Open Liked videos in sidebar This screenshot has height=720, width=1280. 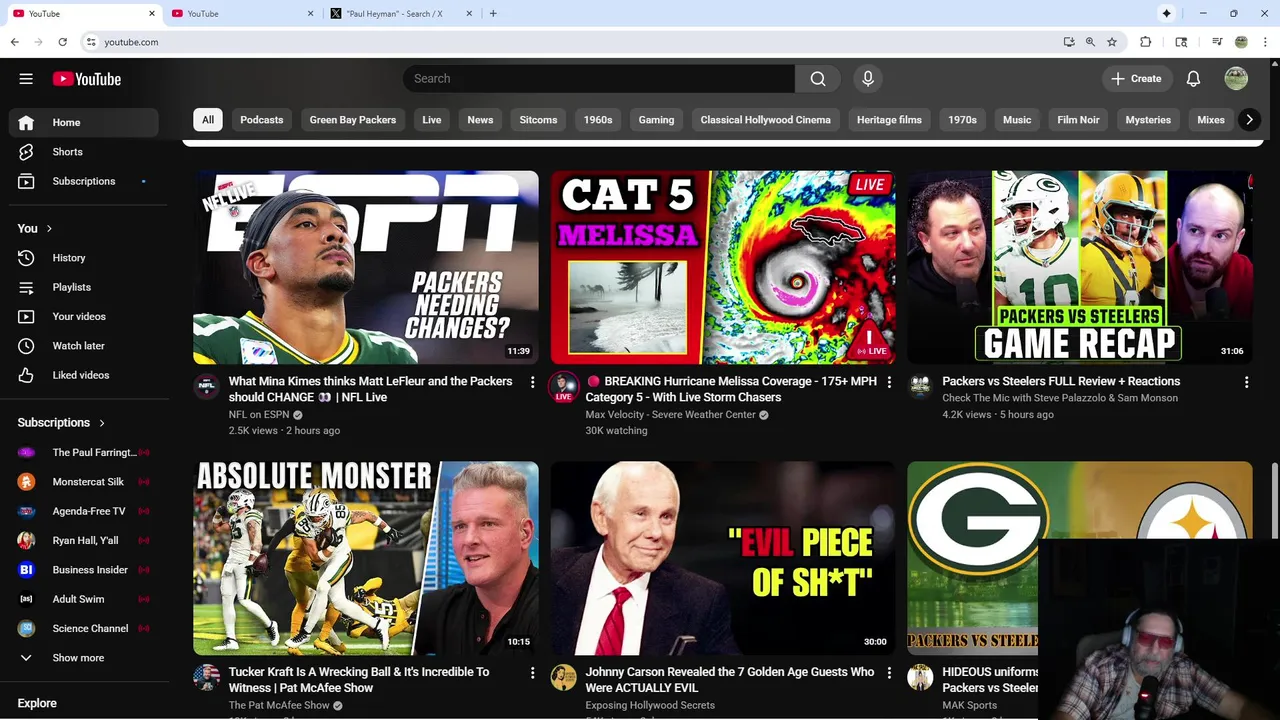click(x=84, y=375)
